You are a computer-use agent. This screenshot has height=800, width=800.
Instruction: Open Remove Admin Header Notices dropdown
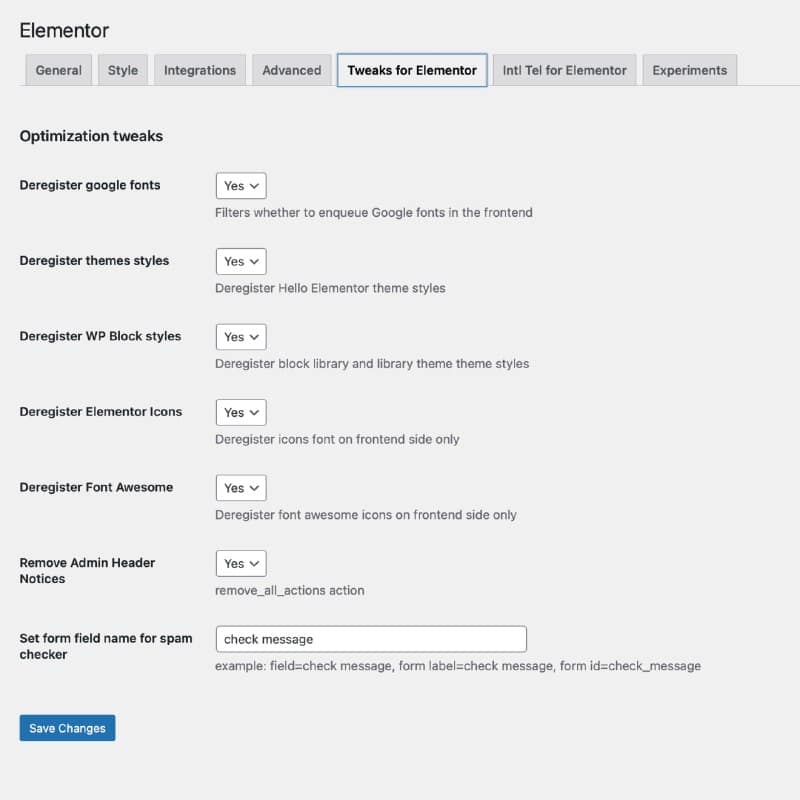point(241,563)
